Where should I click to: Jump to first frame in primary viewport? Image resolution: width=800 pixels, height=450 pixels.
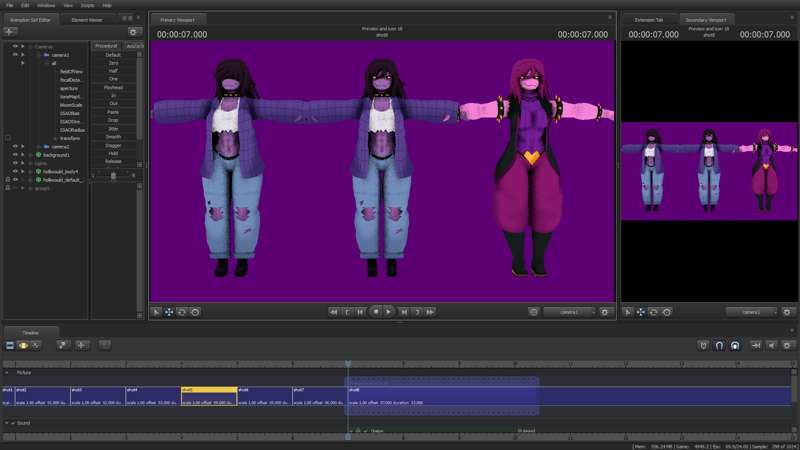pos(333,312)
